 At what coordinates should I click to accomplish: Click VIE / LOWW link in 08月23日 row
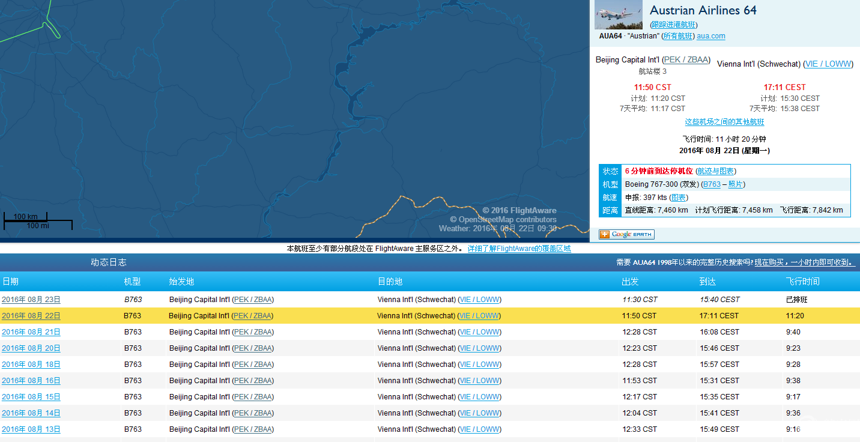tap(479, 299)
